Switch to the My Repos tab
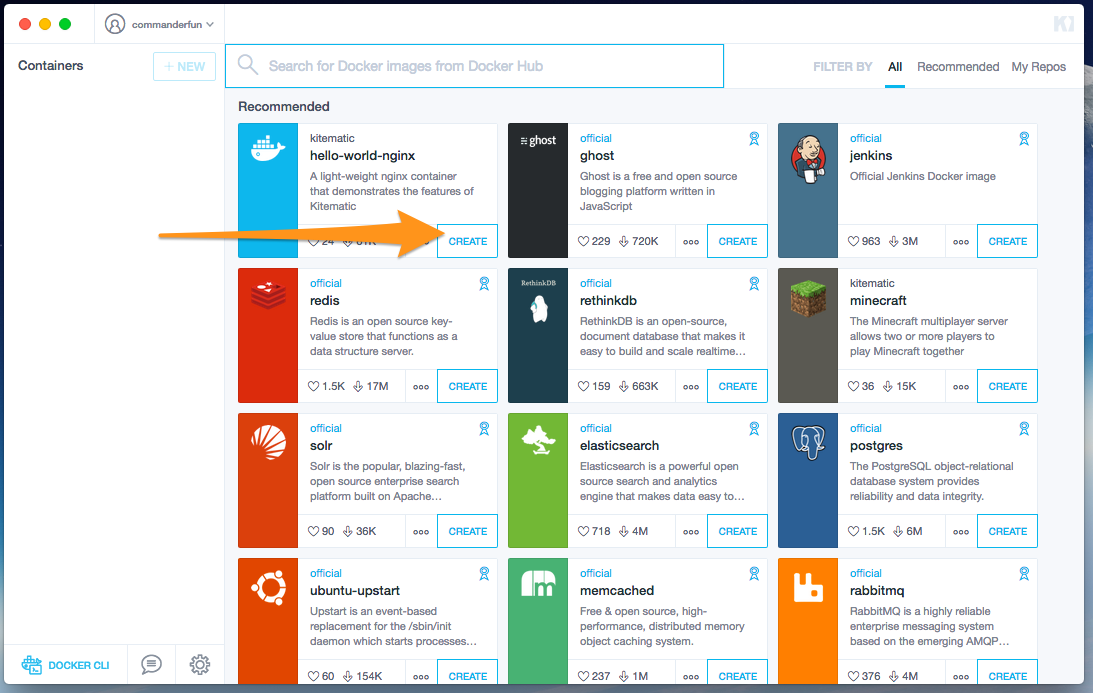1093x693 pixels. click(x=1039, y=67)
